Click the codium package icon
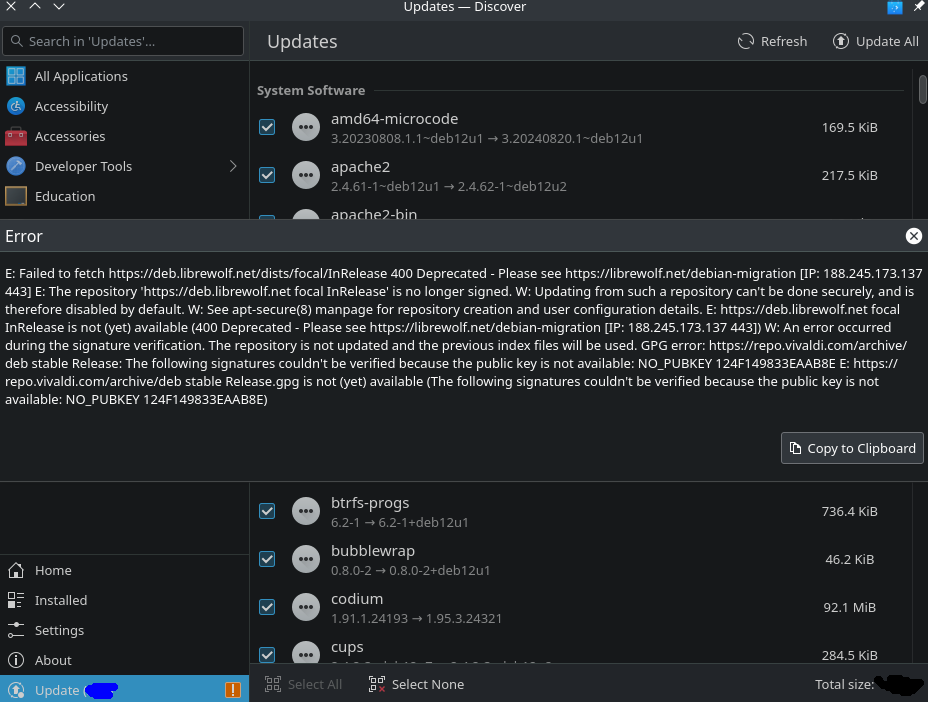928x702 pixels. [306, 607]
